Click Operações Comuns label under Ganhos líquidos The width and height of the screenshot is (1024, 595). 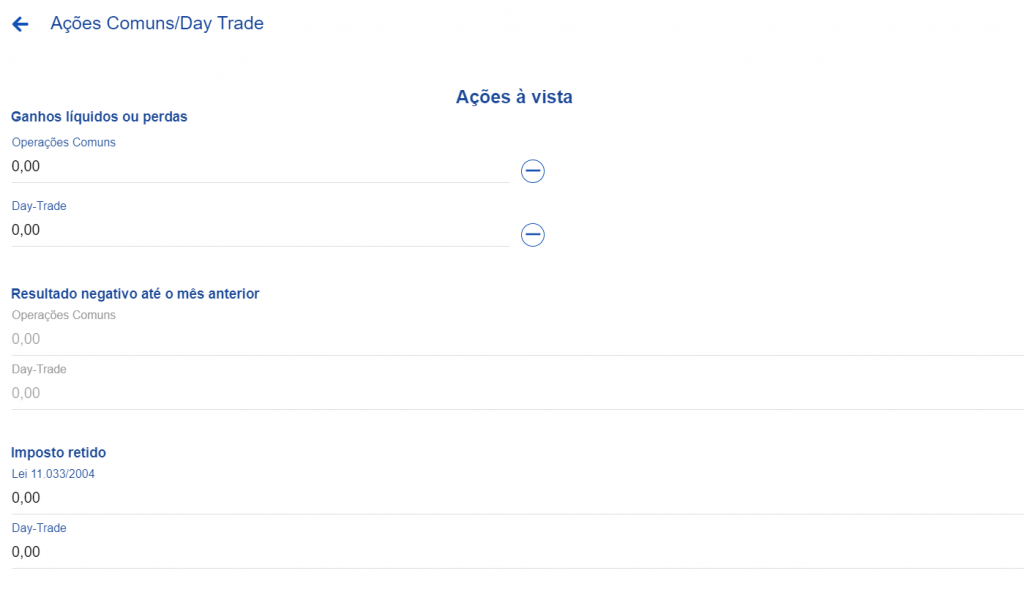tap(63, 142)
